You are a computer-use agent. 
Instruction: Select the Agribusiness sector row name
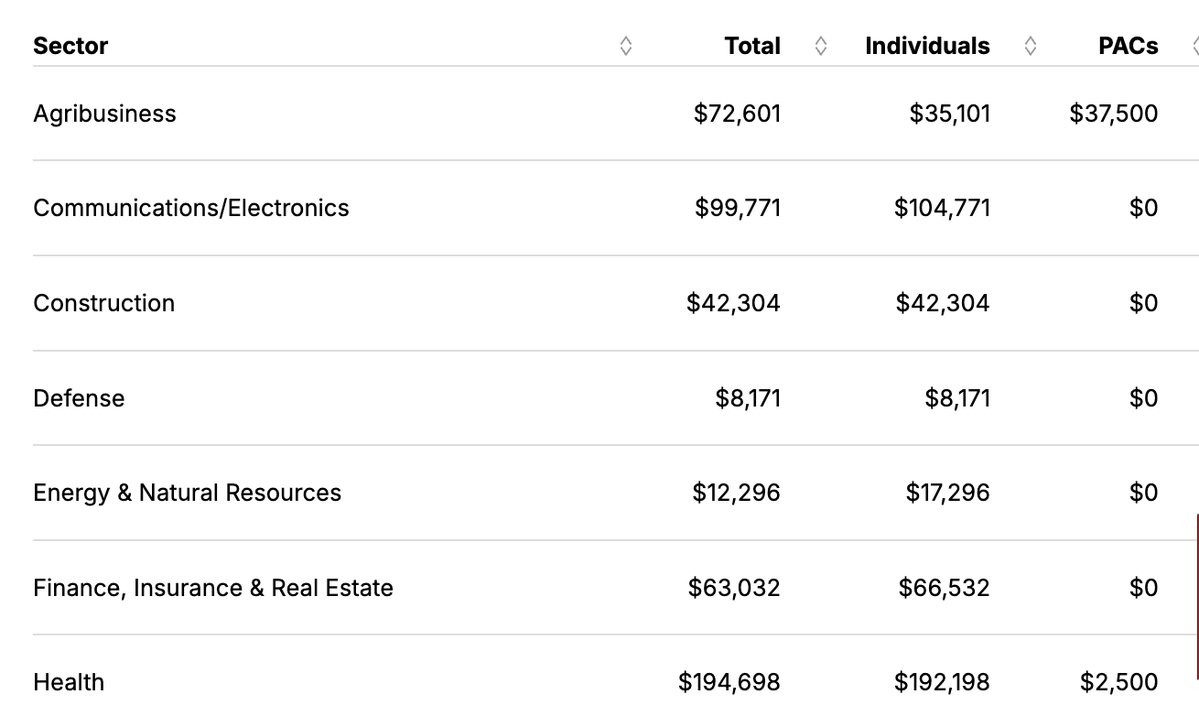click(x=104, y=114)
